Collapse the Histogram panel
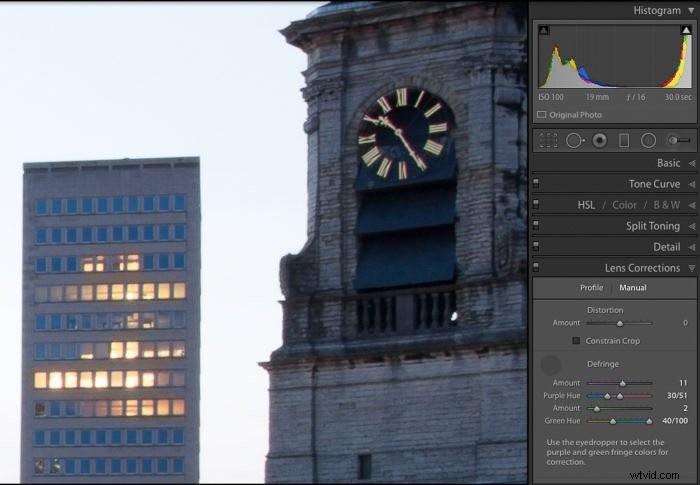700x485 pixels. point(692,11)
